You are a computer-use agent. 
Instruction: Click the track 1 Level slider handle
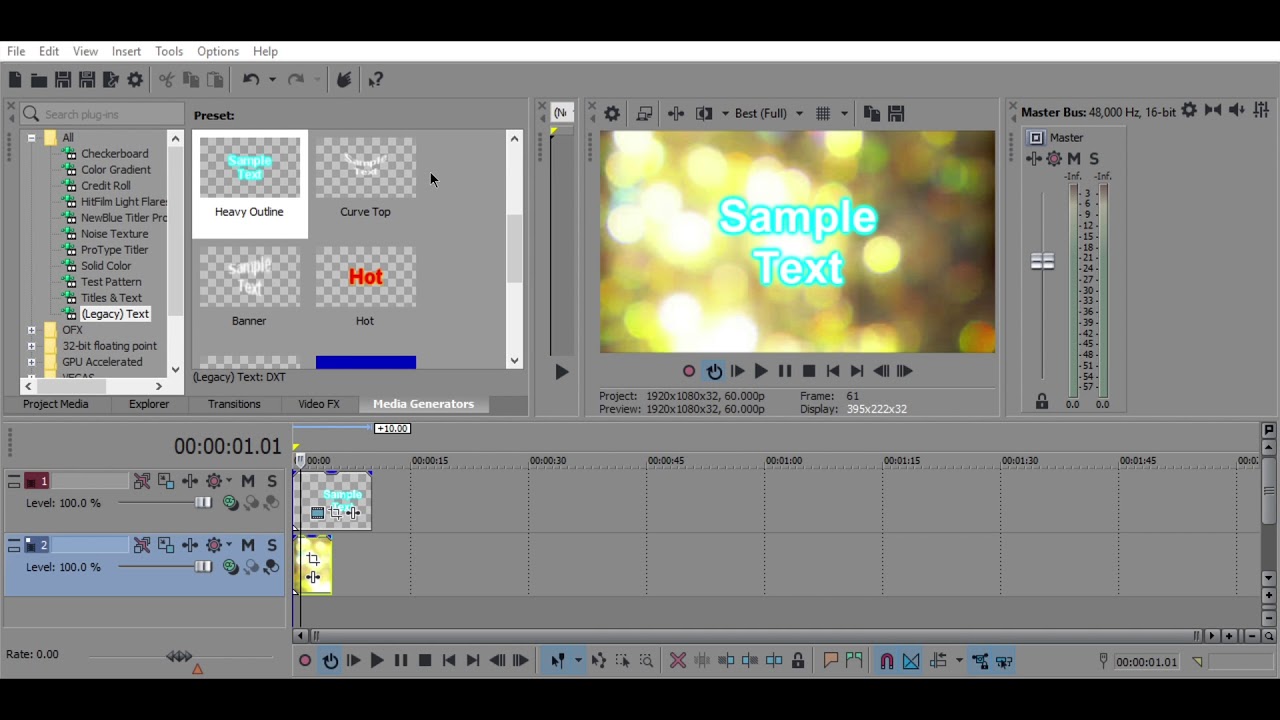[x=204, y=503]
